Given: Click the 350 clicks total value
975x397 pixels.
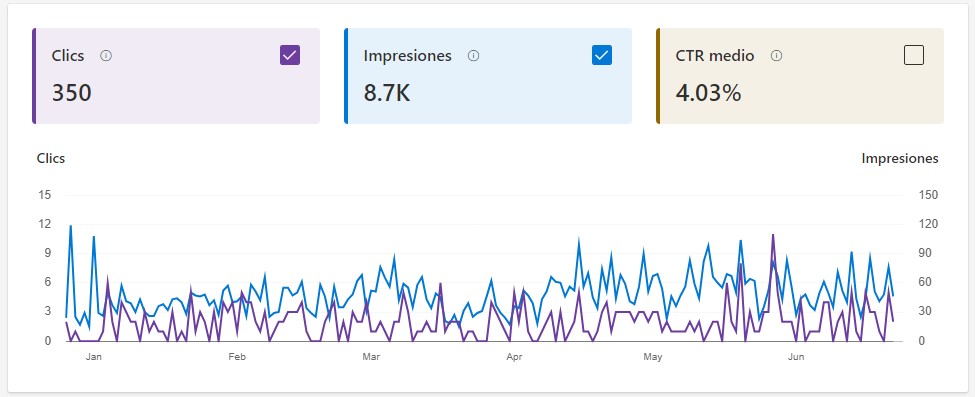Looking at the screenshot, I should point(72,93).
